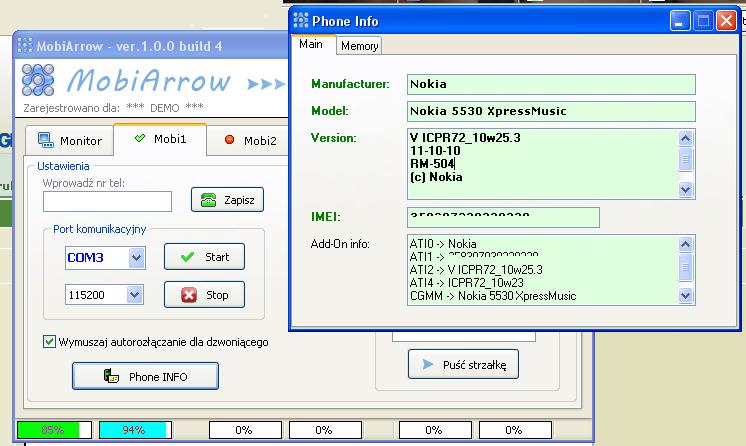Click the Version box scrollbar thumb
Image resolution: width=746 pixels, height=446 pixels.
coord(685,159)
